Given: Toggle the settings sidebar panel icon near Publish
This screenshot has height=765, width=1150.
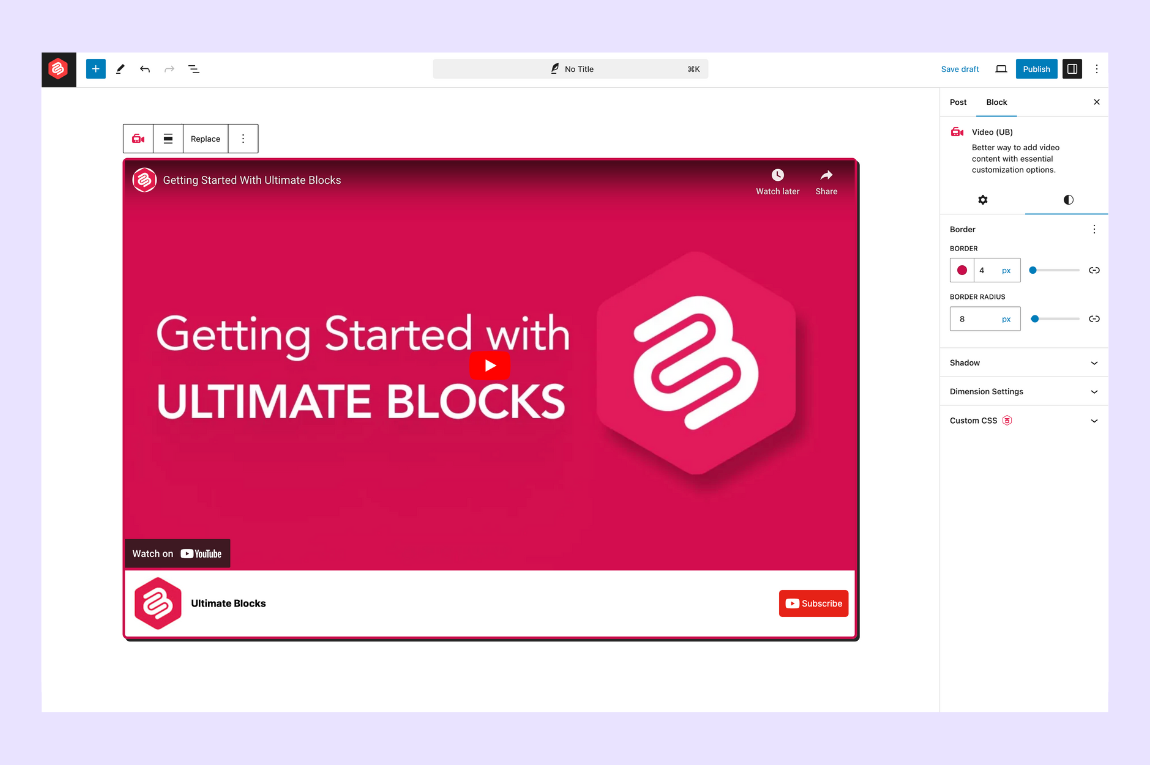Looking at the screenshot, I should pyautogui.click(x=1072, y=68).
